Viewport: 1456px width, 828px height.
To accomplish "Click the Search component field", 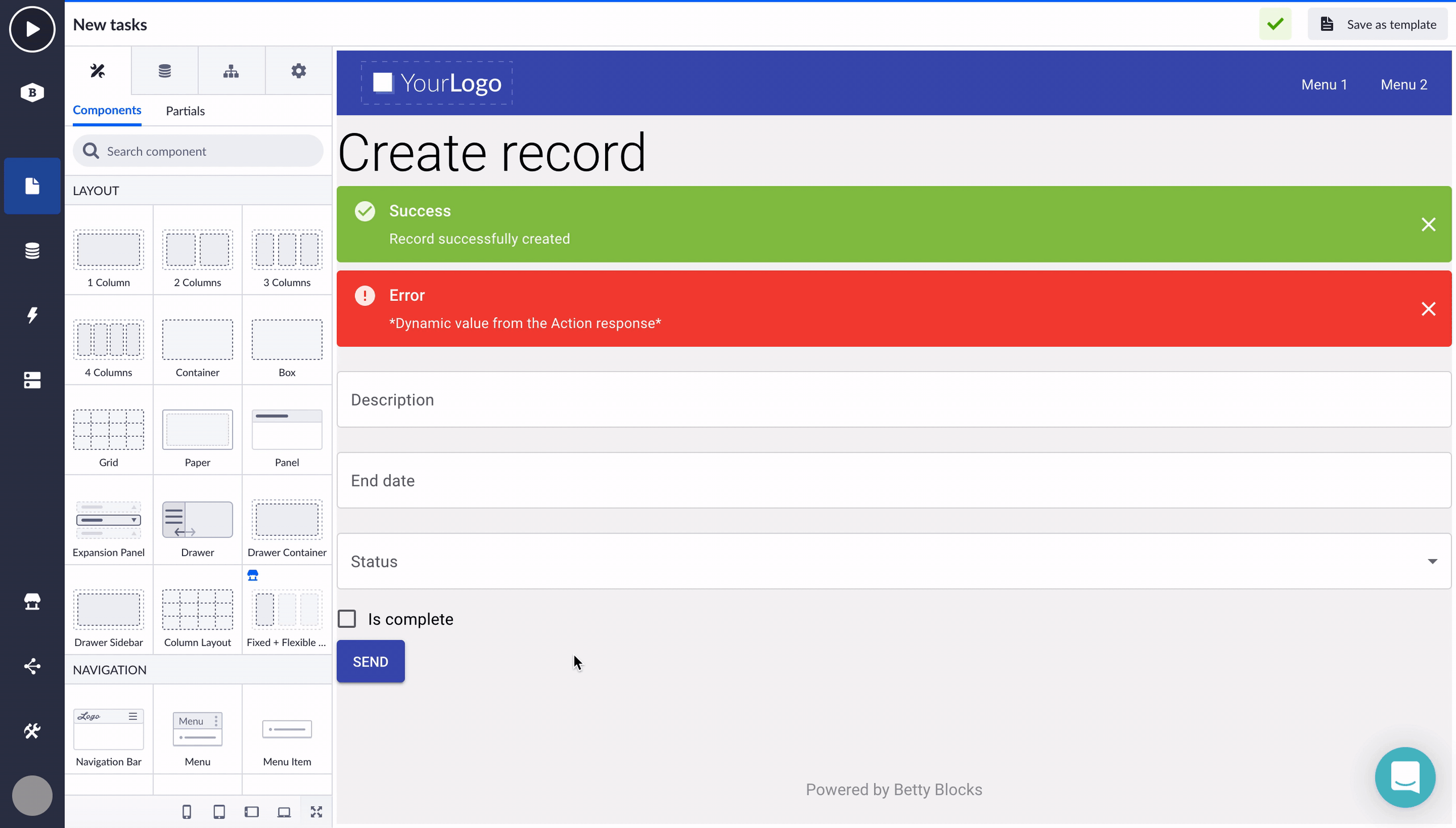I will pyautogui.click(x=198, y=151).
